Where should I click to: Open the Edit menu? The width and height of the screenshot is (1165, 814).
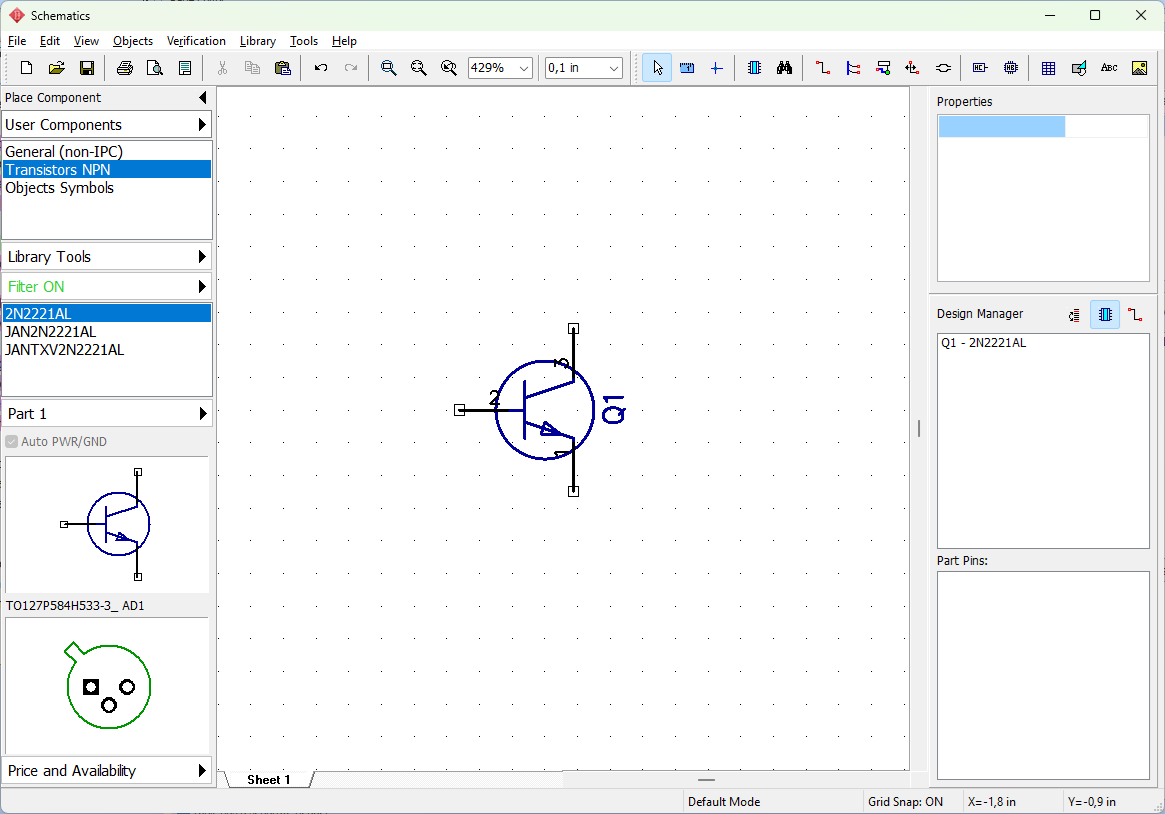(x=50, y=41)
